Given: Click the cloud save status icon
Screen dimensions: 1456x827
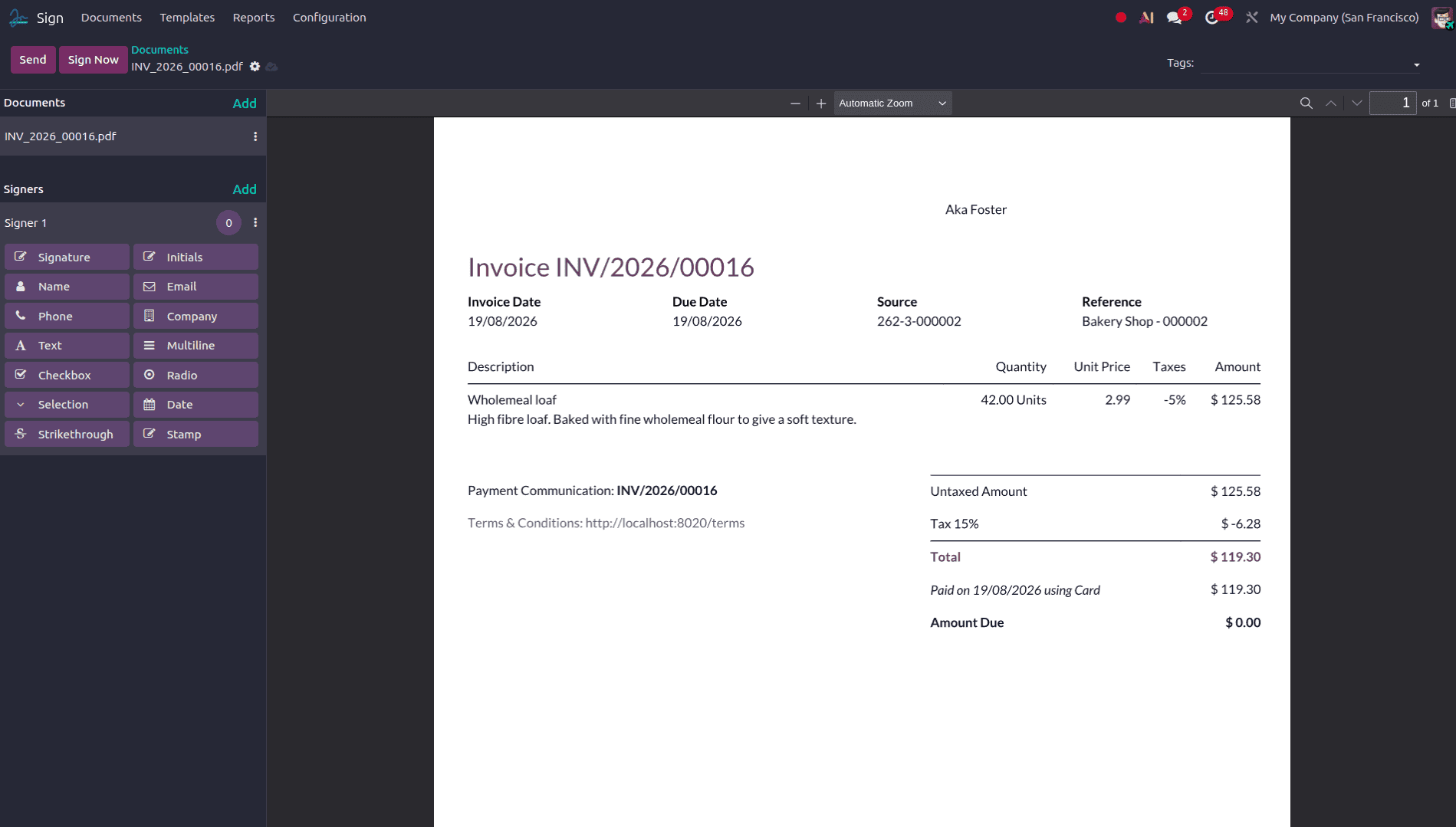Looking at the screenshot, I should click(x=271, y=67).
